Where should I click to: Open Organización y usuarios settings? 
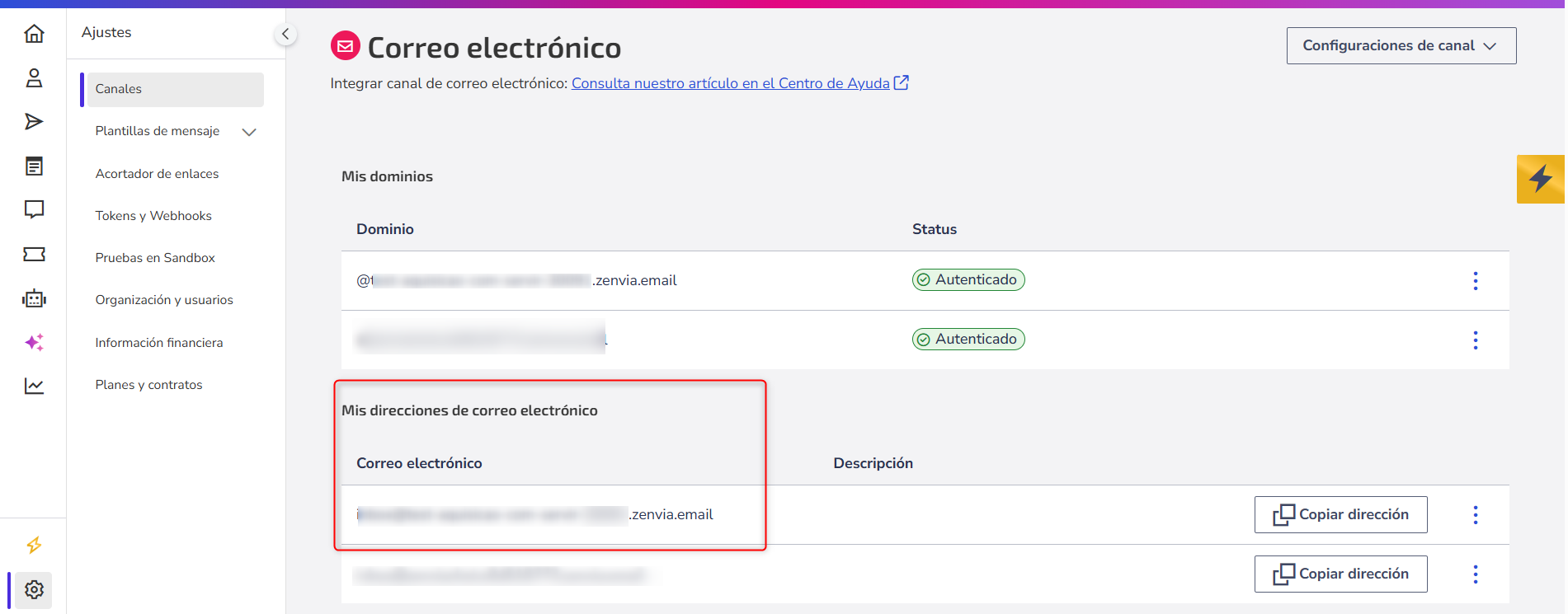pyautogui.click(x=164, y=300)
